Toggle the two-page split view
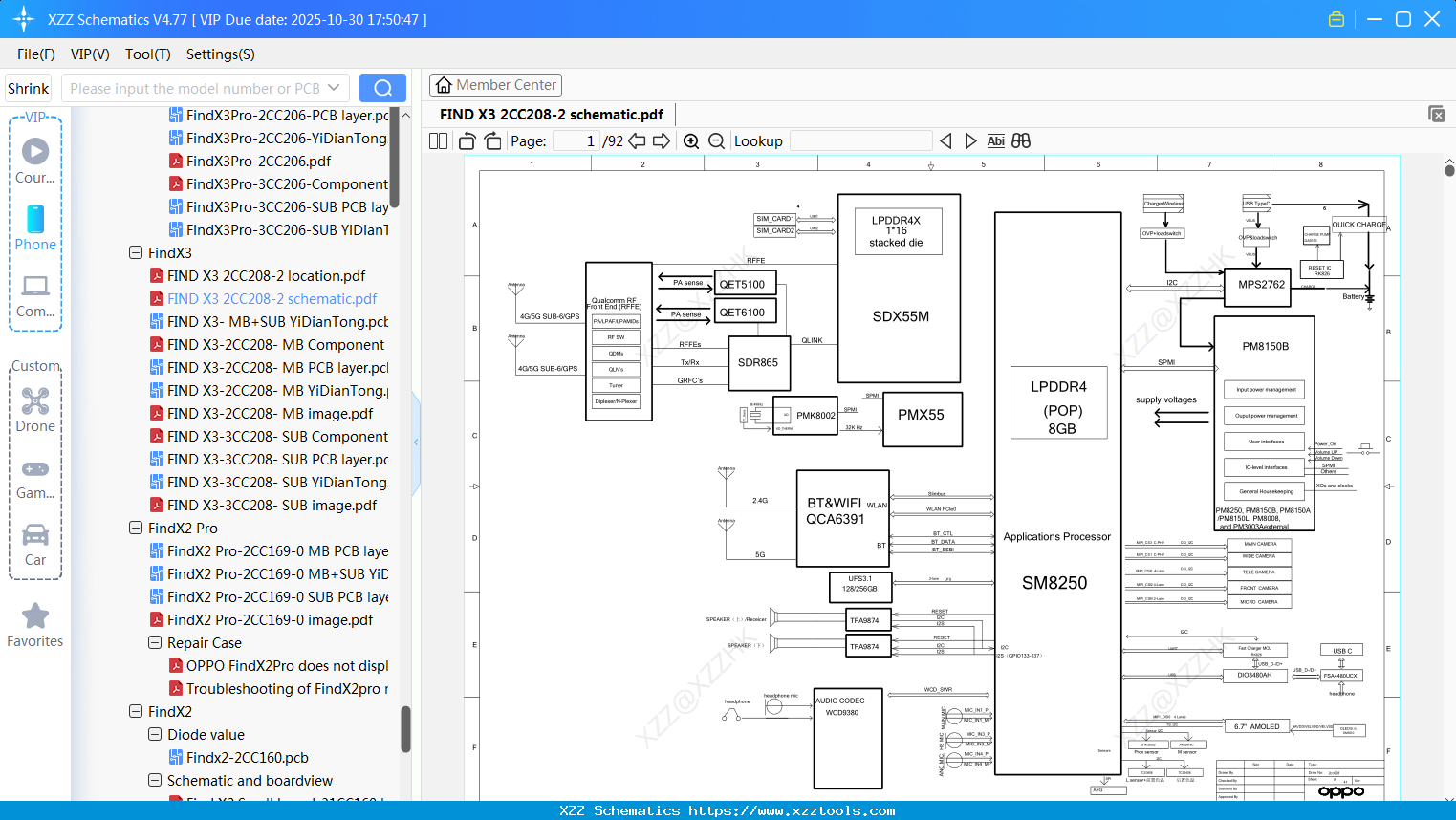This screenshot has width=1456, height=820. [438, 141]
